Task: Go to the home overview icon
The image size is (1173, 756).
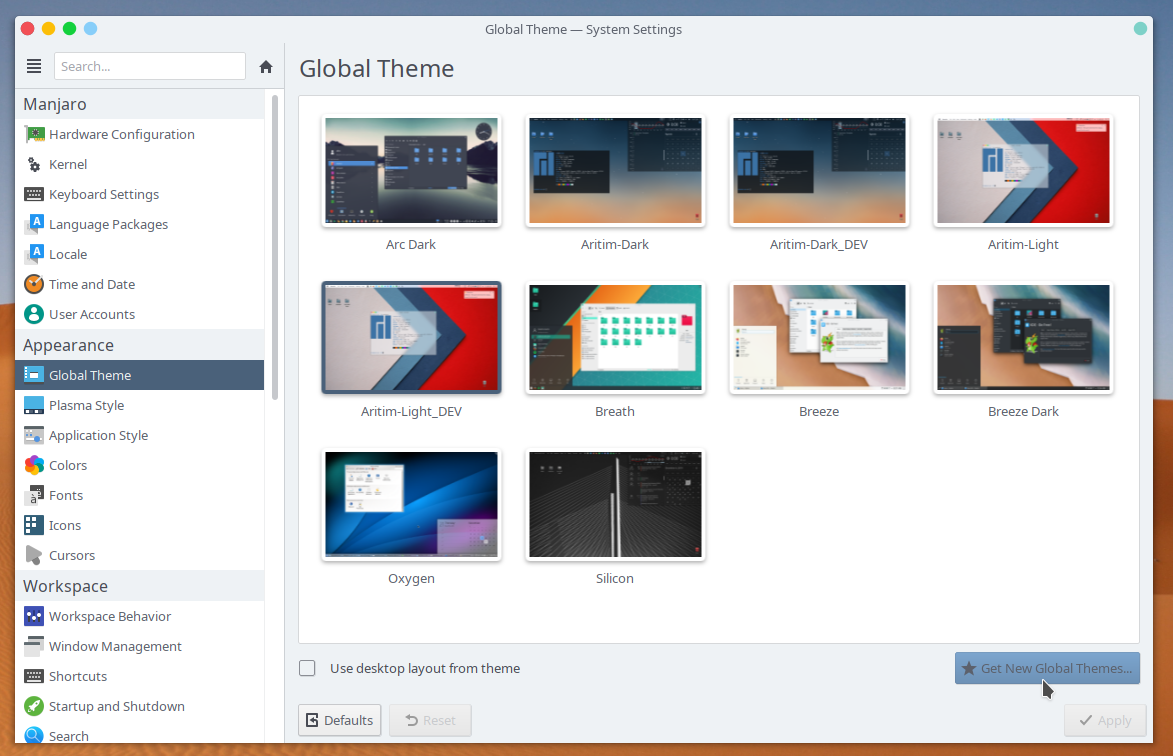Action: click(266, 67)
